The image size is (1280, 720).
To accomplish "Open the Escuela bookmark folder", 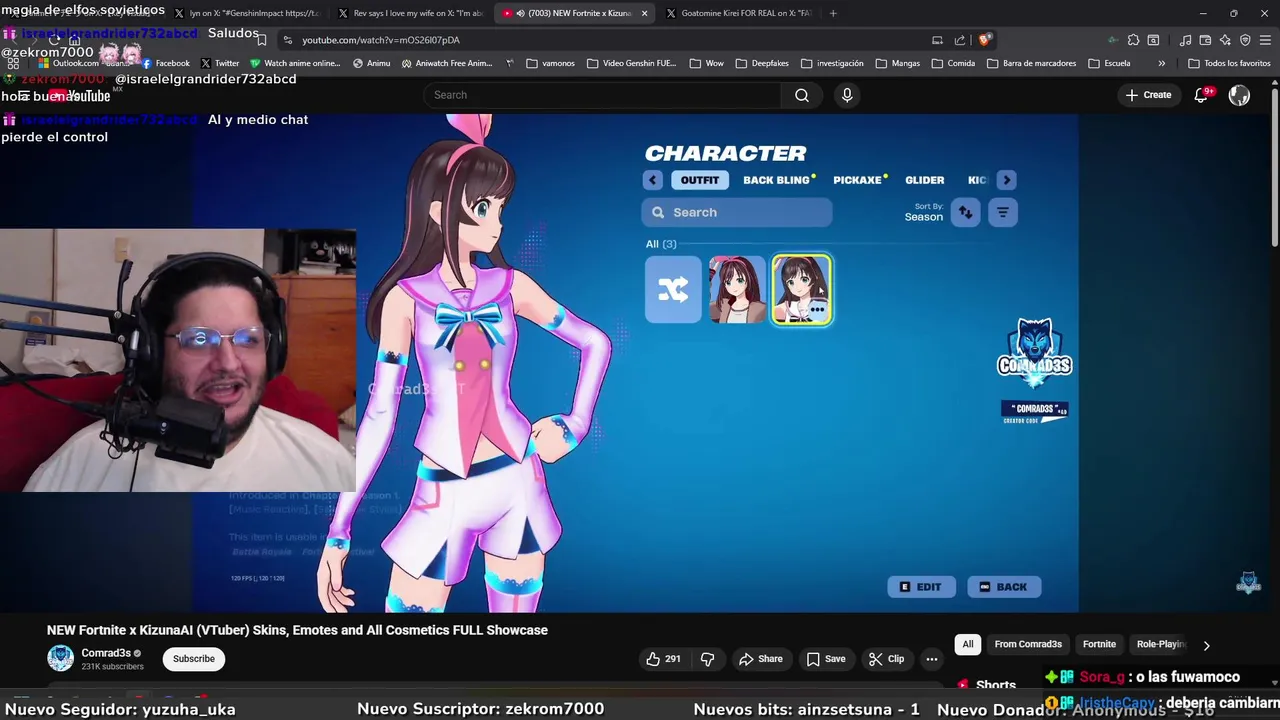I will point(1110,63).
